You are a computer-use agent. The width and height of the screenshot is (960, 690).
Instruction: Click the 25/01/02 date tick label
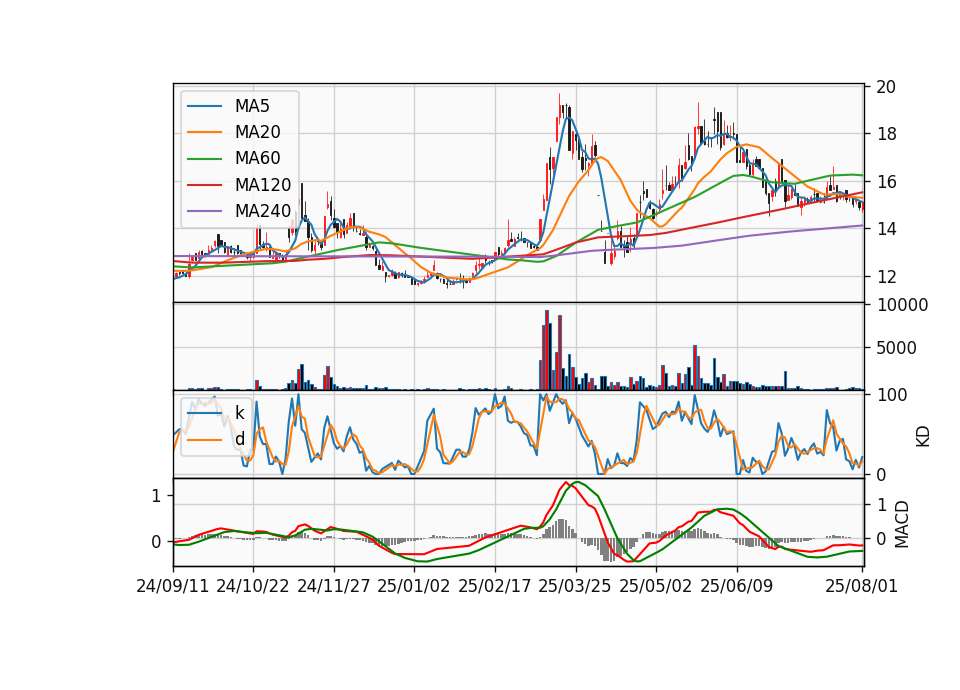click(x=414, y=586)
